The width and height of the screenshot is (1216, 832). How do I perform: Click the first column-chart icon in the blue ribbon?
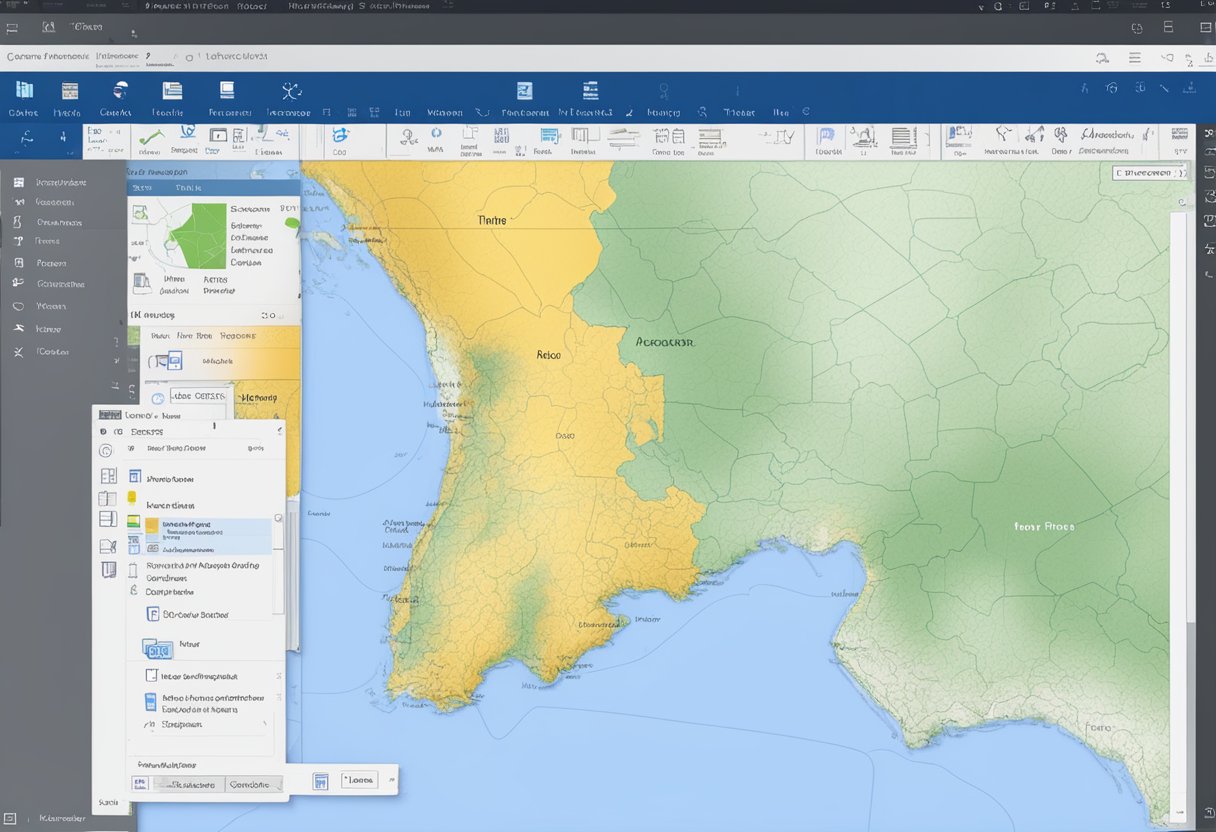24,91
